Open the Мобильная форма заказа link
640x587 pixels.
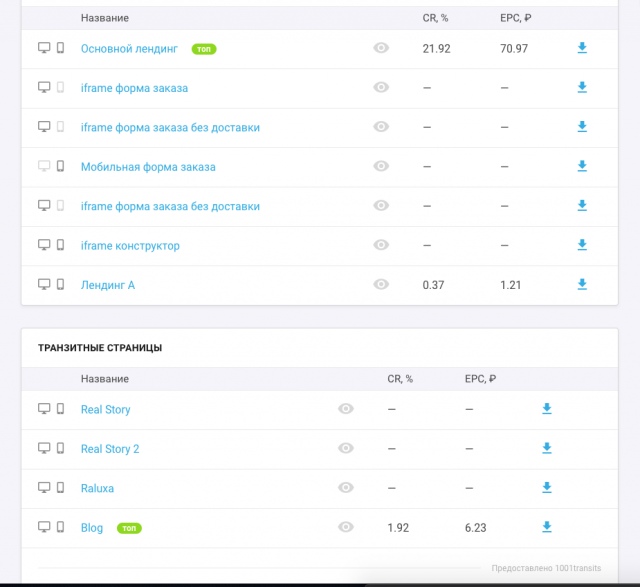[x=148, y=167]
